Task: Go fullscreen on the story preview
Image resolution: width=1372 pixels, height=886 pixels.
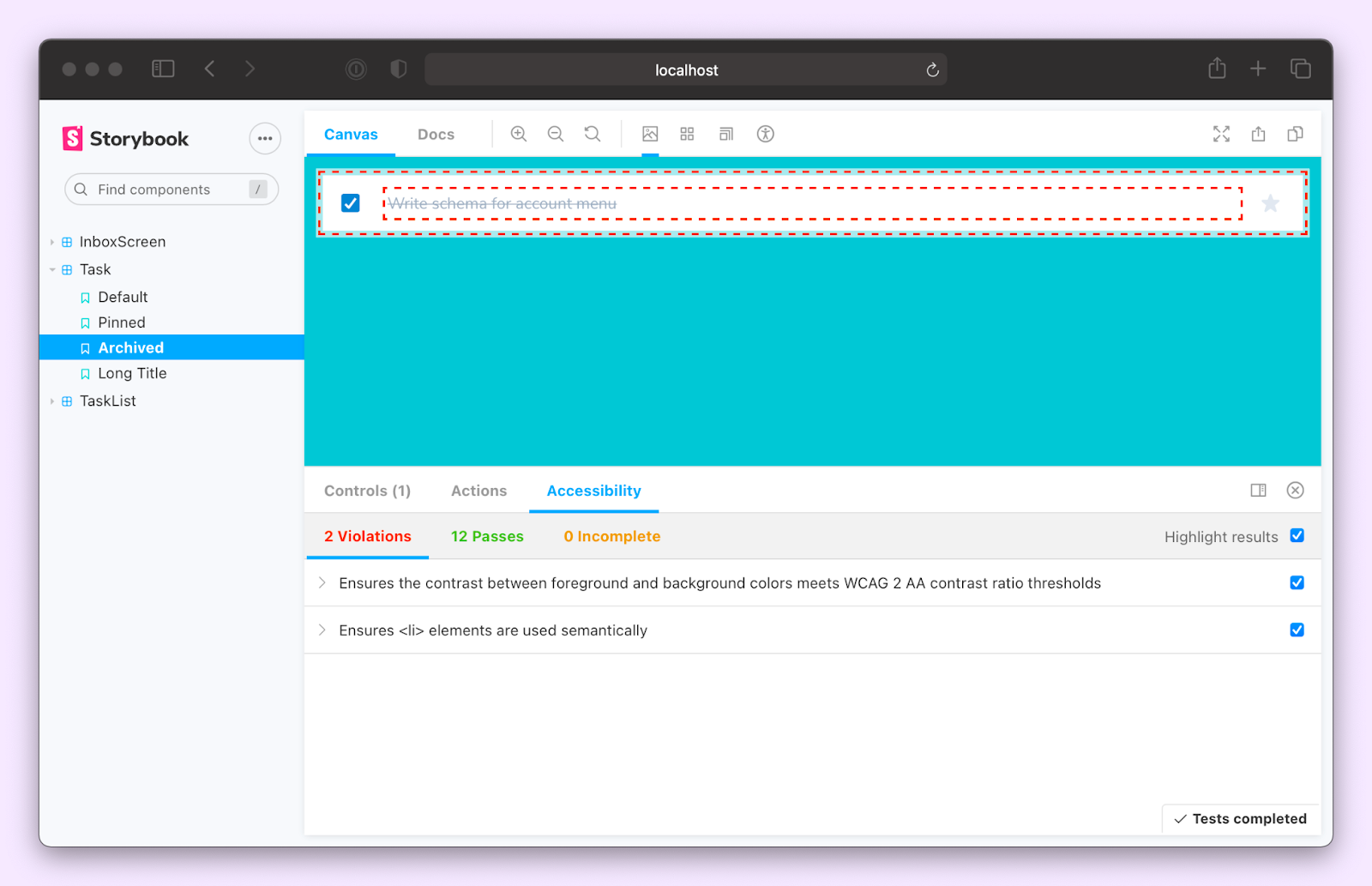Action: pyautogui.click(x=1221, y=134)
